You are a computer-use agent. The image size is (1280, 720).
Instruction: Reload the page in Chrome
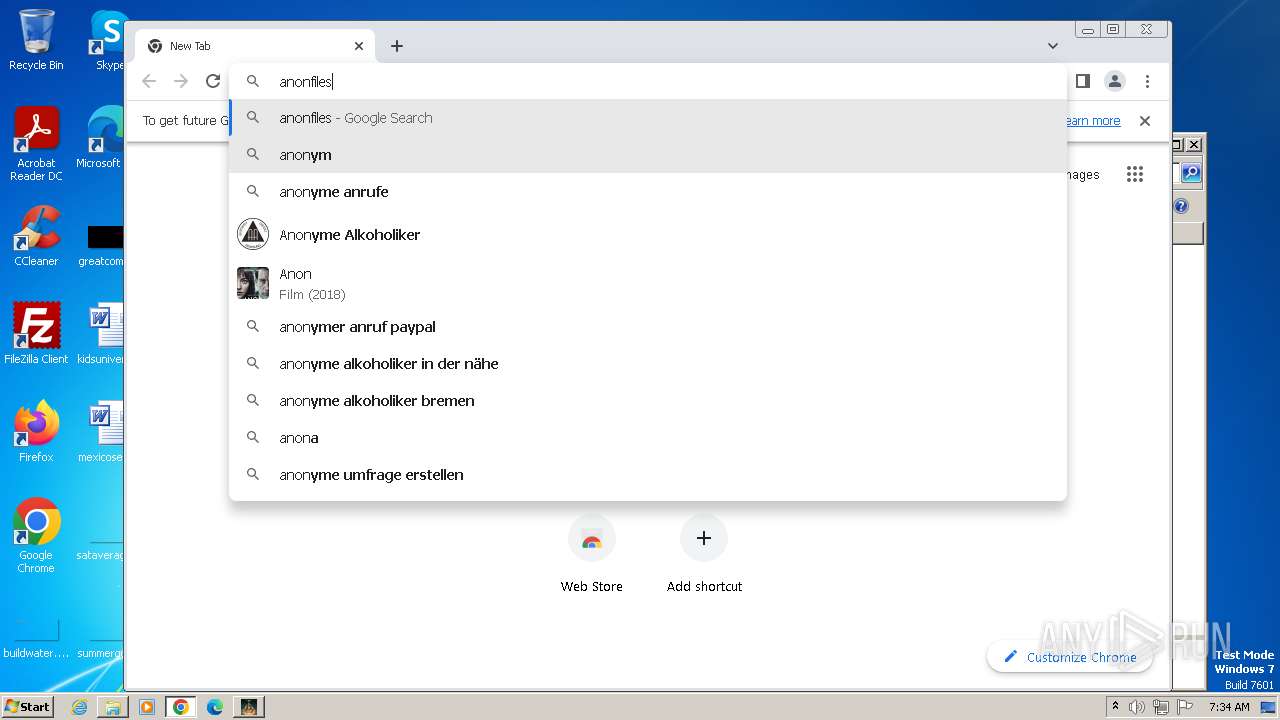pos(213,81)
